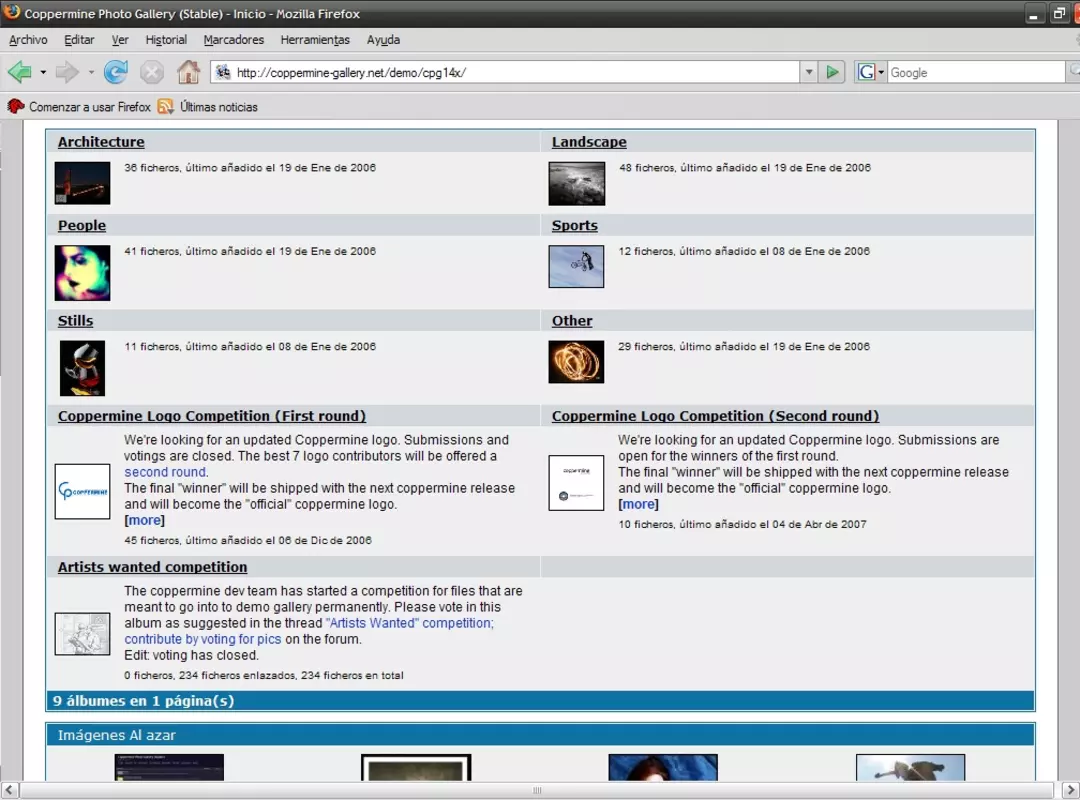This screenshot has width=1080, height=800.
Task: Open the People album link
Action: [x=82, y=225]
